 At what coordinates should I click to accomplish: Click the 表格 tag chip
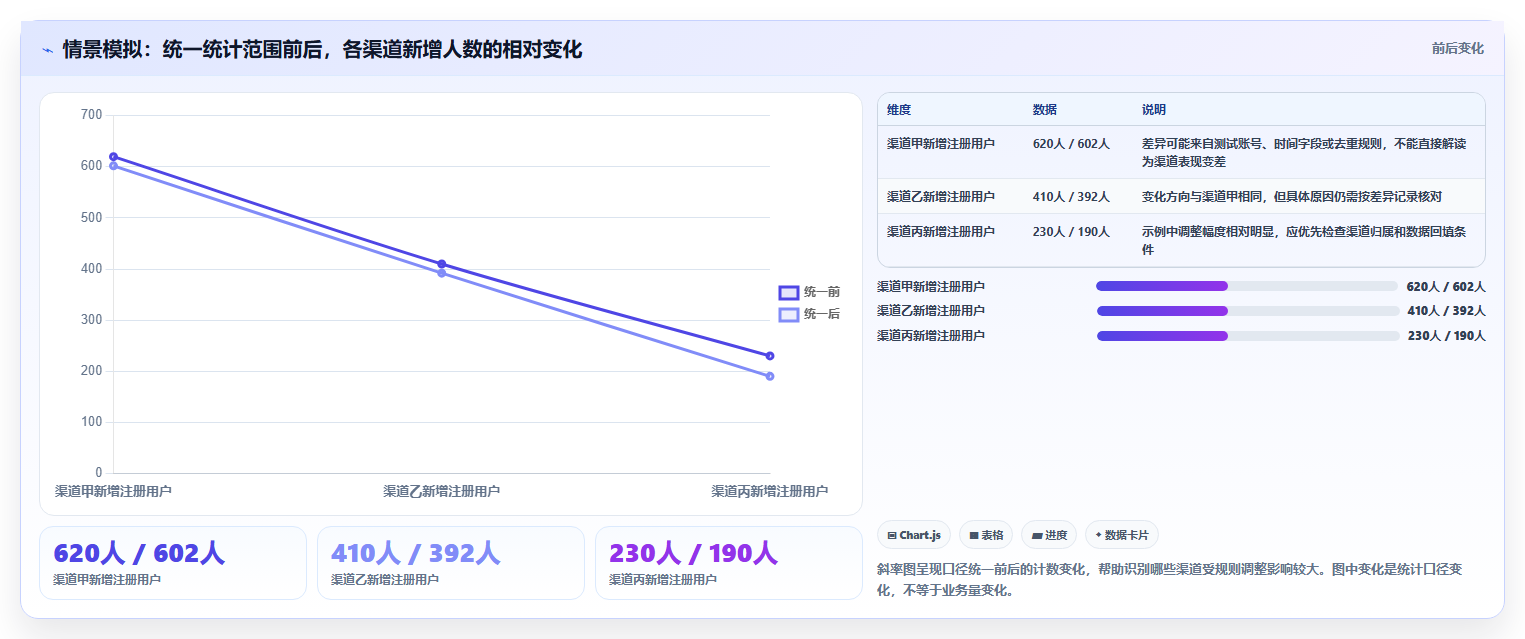[986, 535]
